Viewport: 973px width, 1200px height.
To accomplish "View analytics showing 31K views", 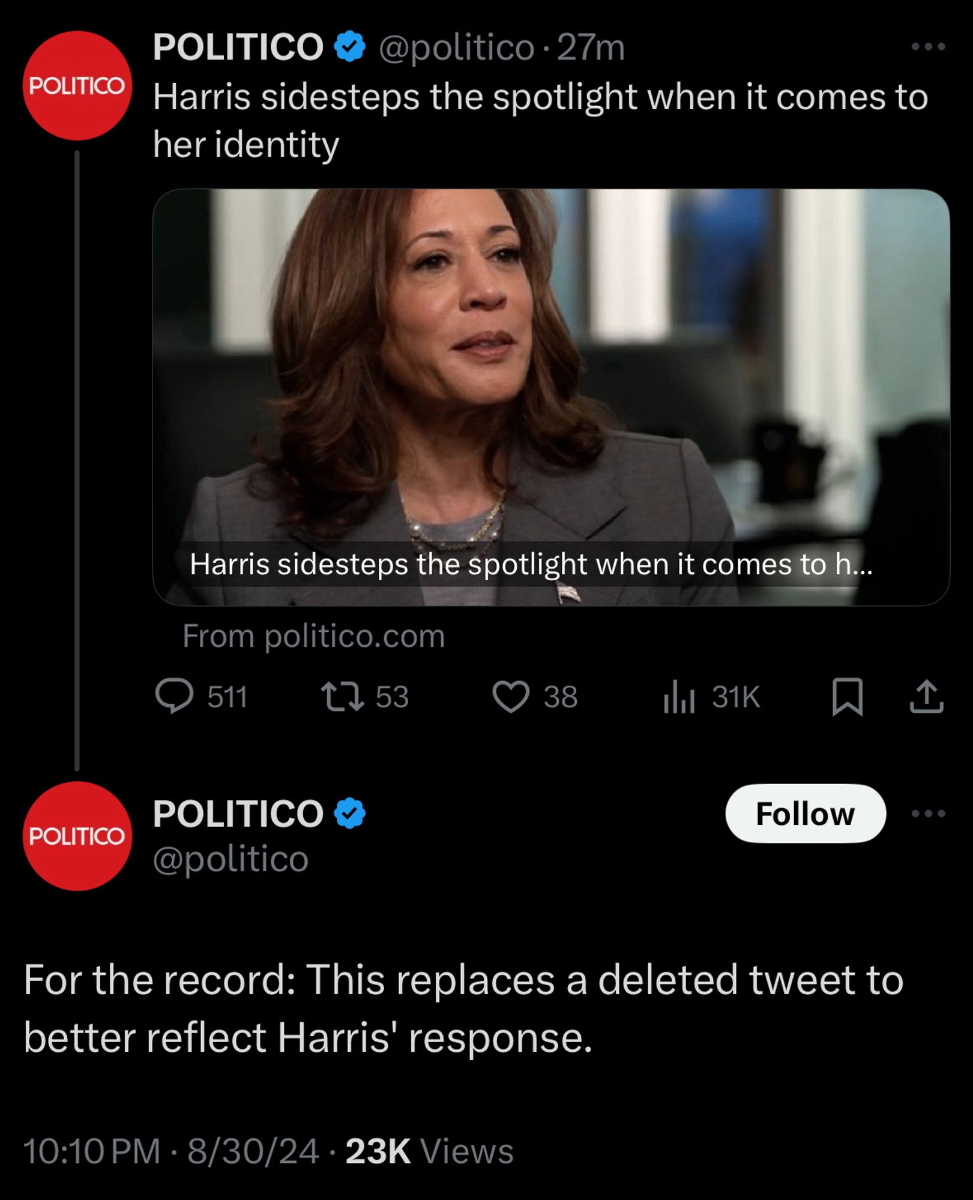I will (677, 697).
